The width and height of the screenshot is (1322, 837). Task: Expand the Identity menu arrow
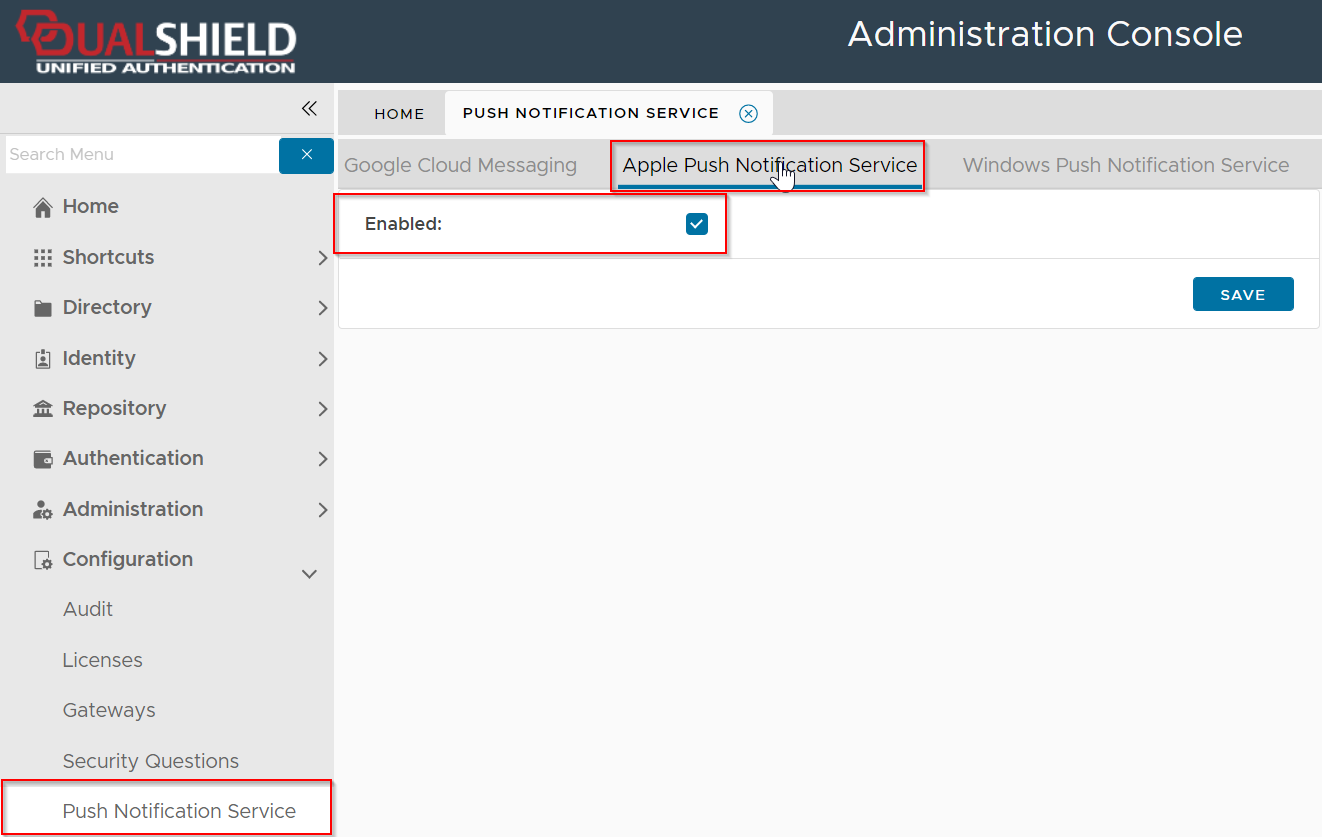(x=322, y=359)
